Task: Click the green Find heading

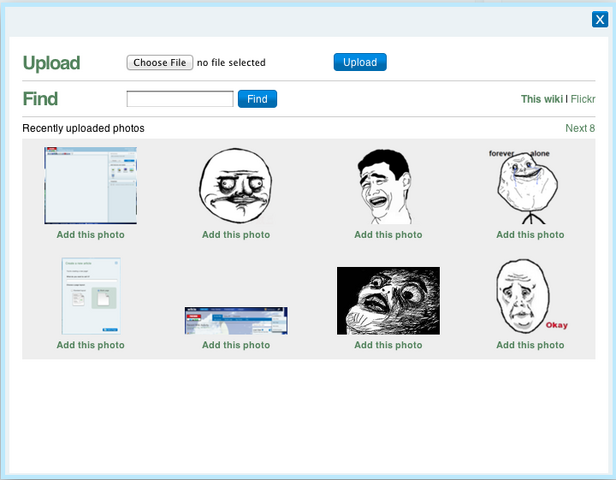Action: (40, 99)
